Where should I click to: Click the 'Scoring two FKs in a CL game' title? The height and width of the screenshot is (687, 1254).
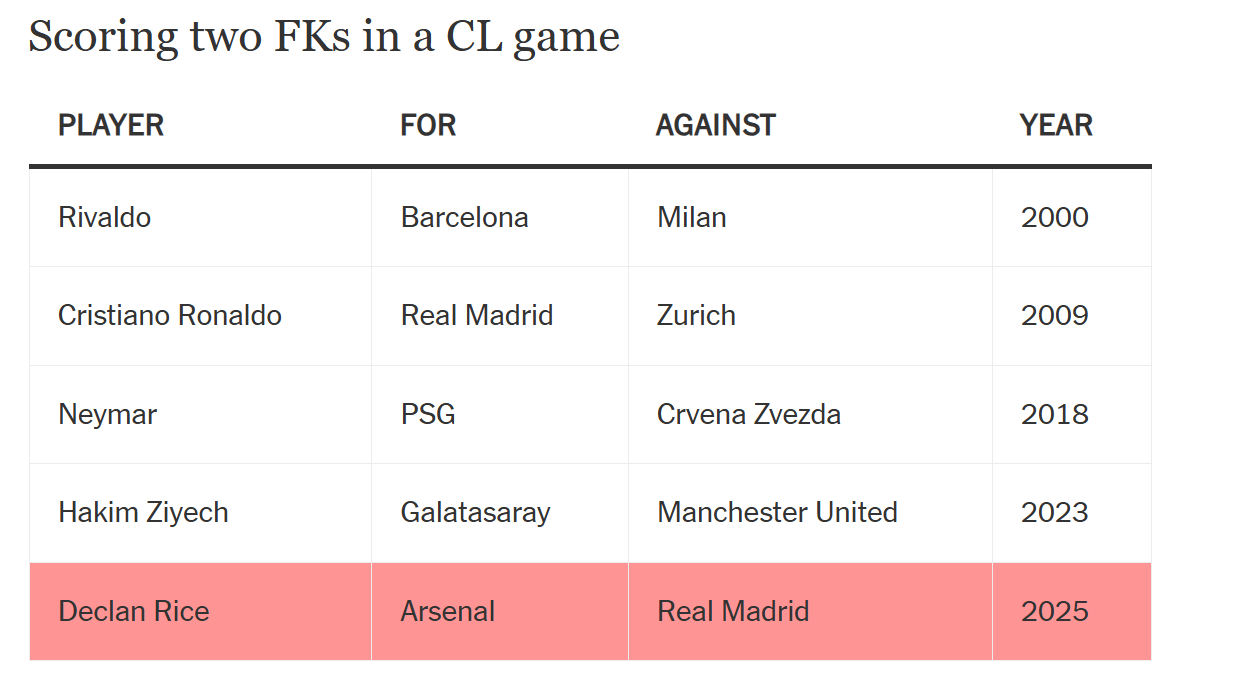pos(324,37)
